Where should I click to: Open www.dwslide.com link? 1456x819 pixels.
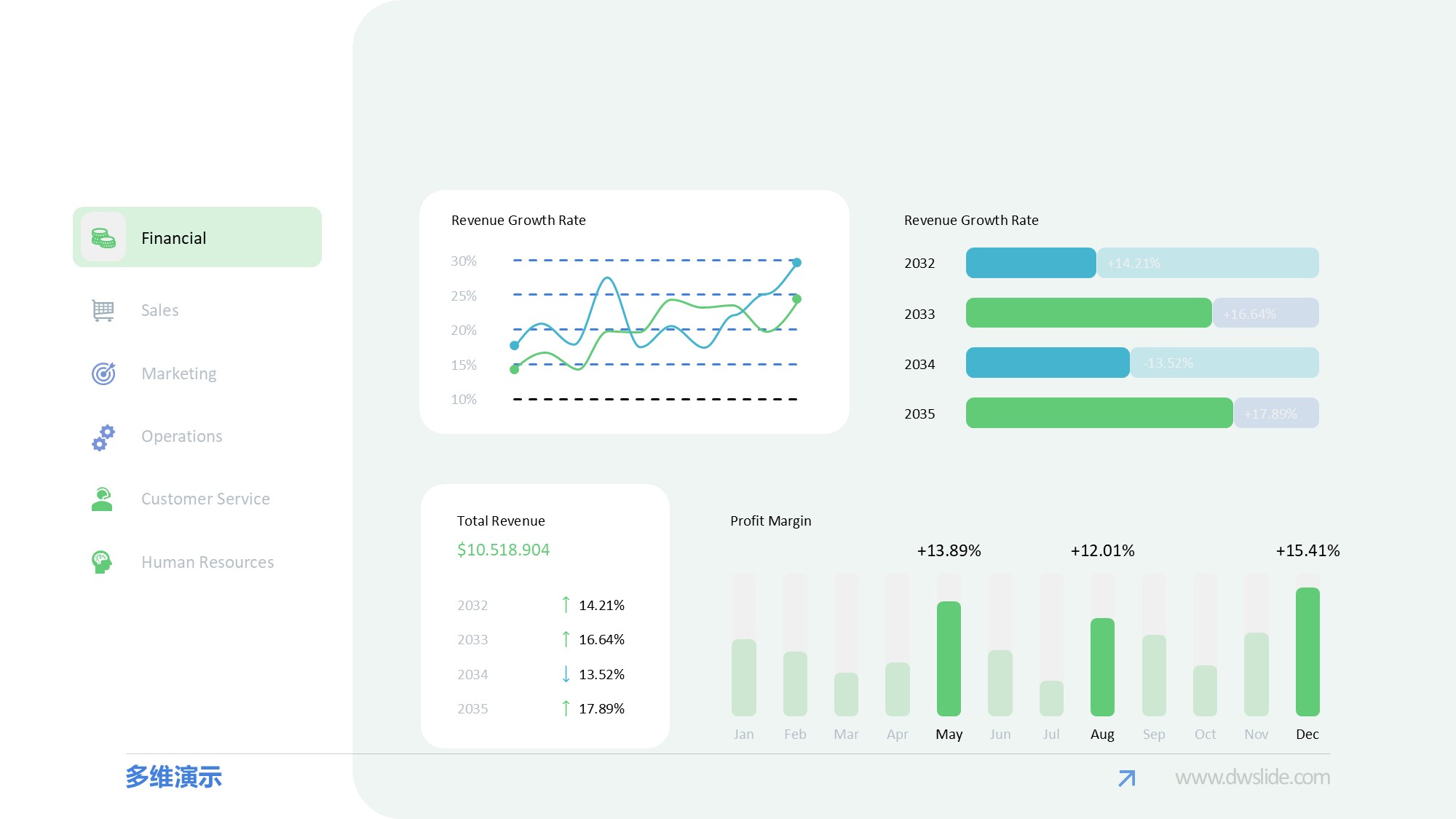(1252, 778)
